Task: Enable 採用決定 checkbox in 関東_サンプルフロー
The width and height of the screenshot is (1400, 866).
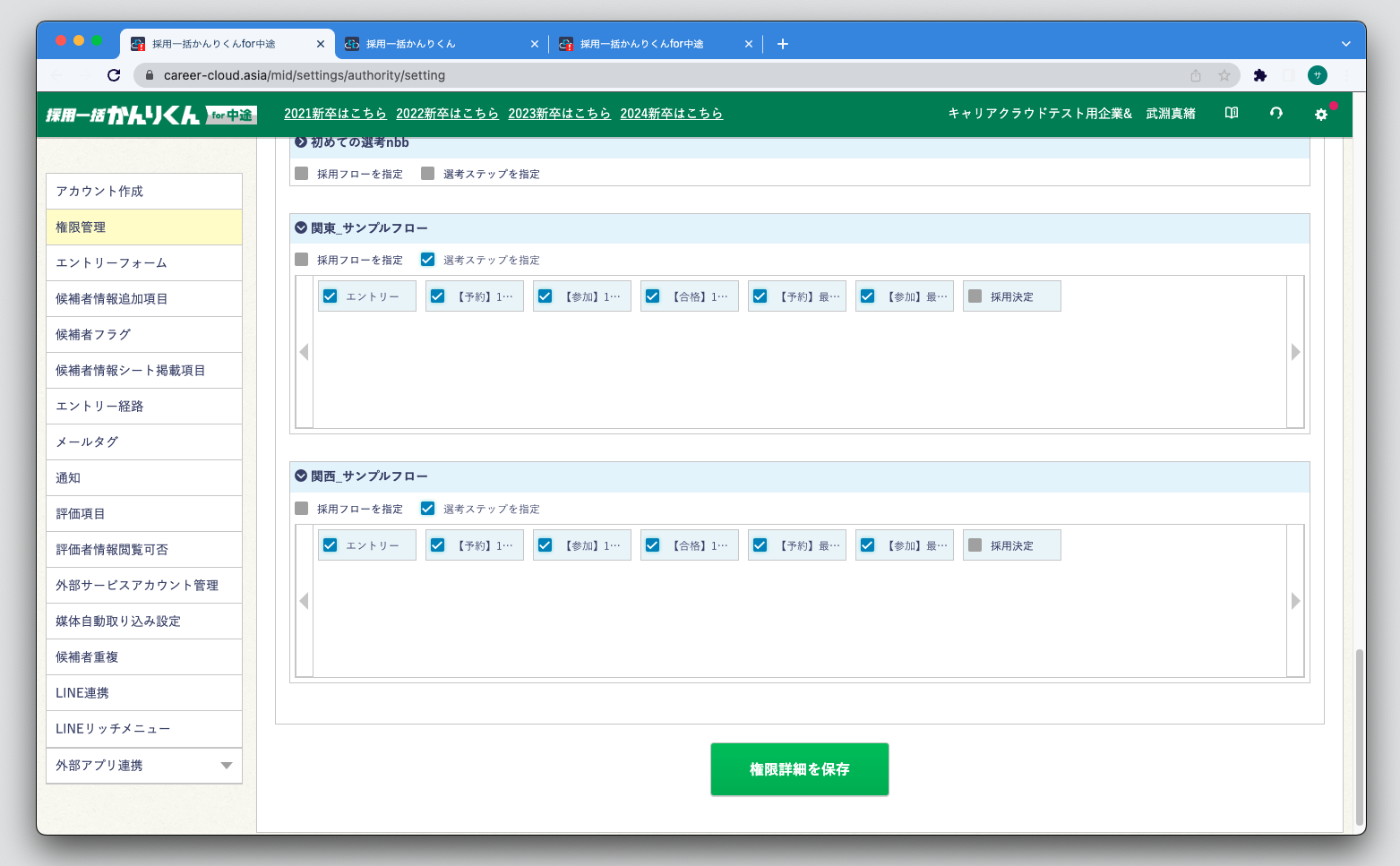Action: pyautogui.click(x=975, y=296)
